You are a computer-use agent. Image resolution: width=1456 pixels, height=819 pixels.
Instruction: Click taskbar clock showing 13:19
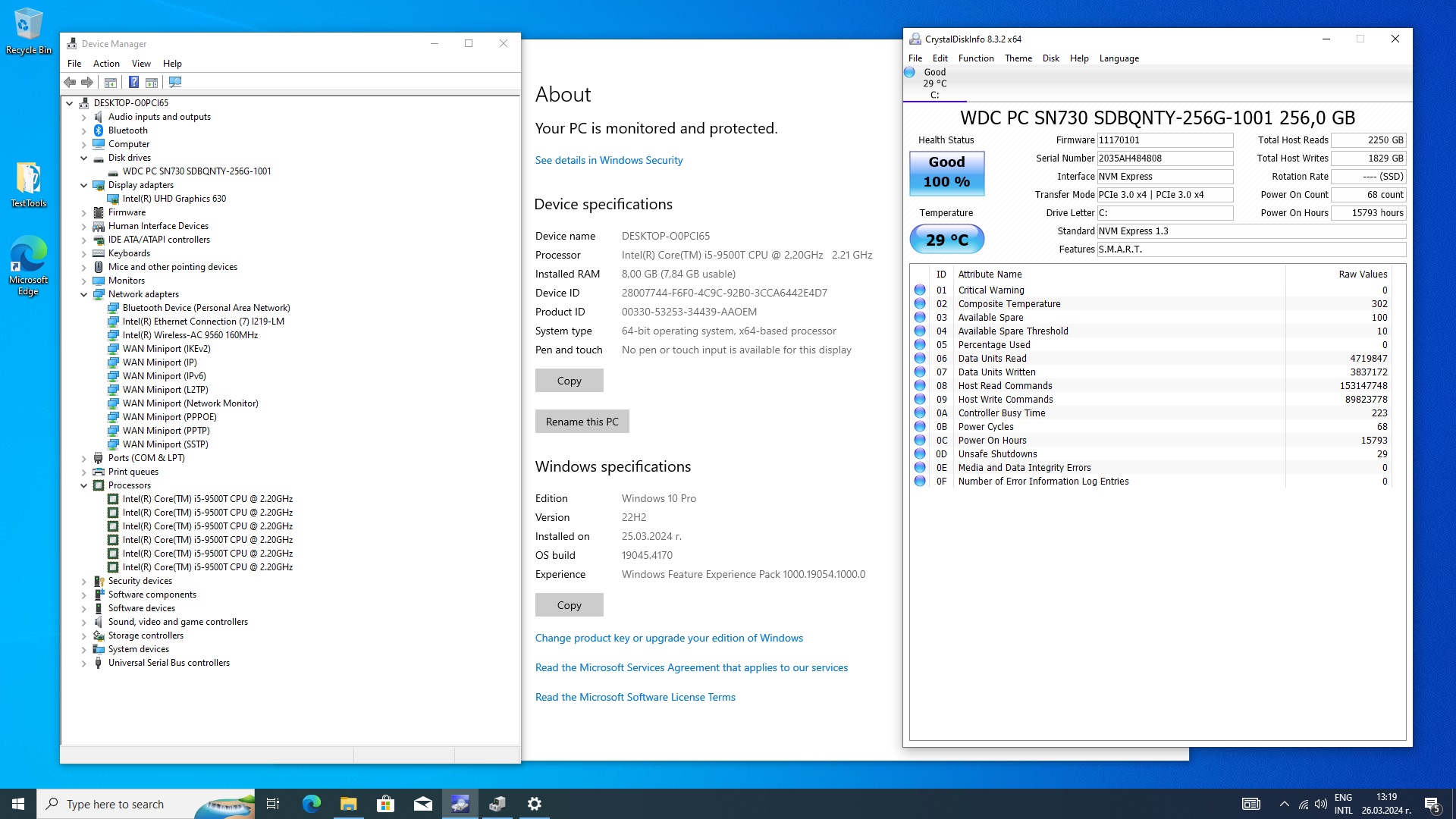1386,804
